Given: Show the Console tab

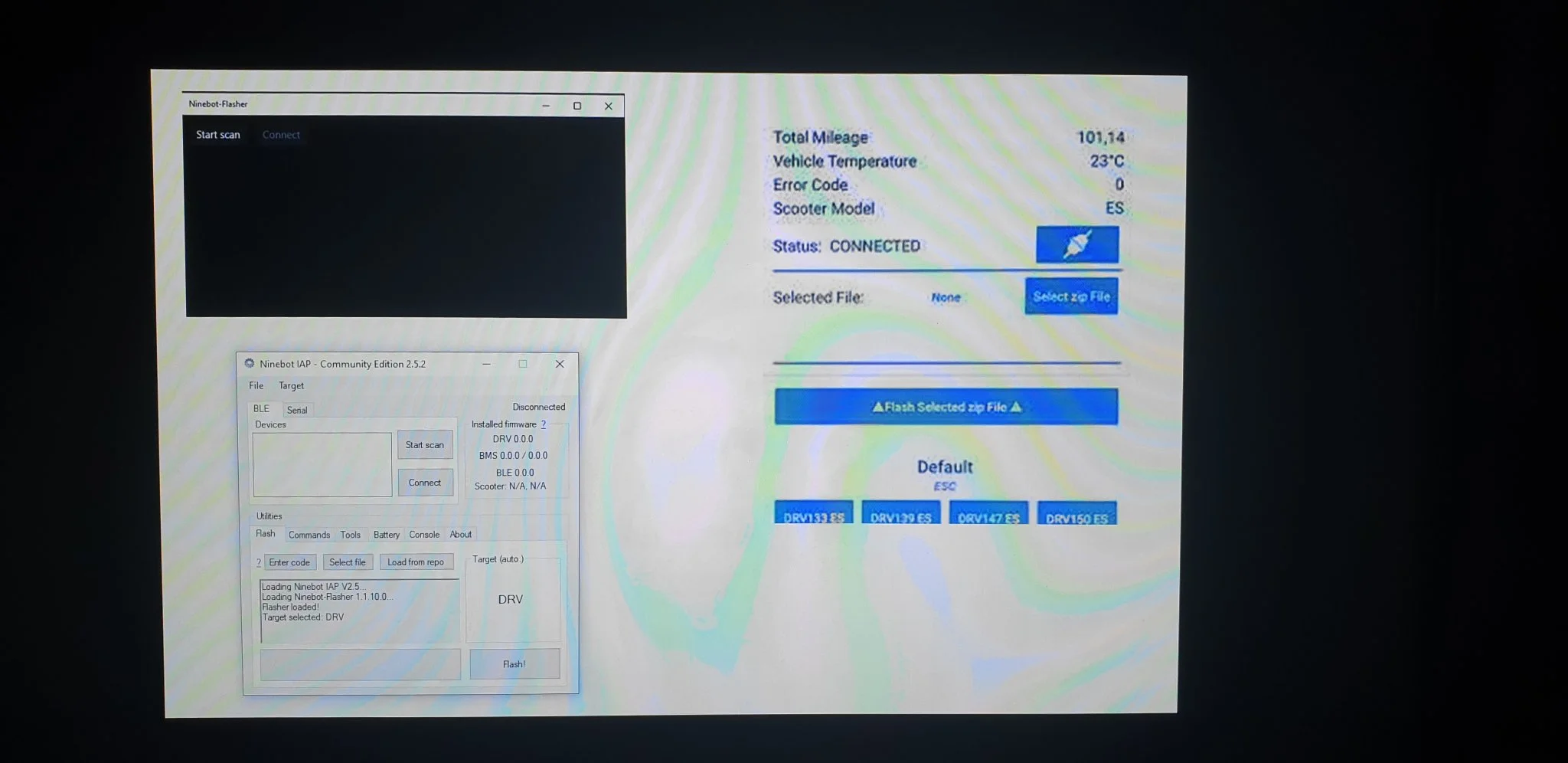Looking at the screenshot, I should tap(424, 535).
